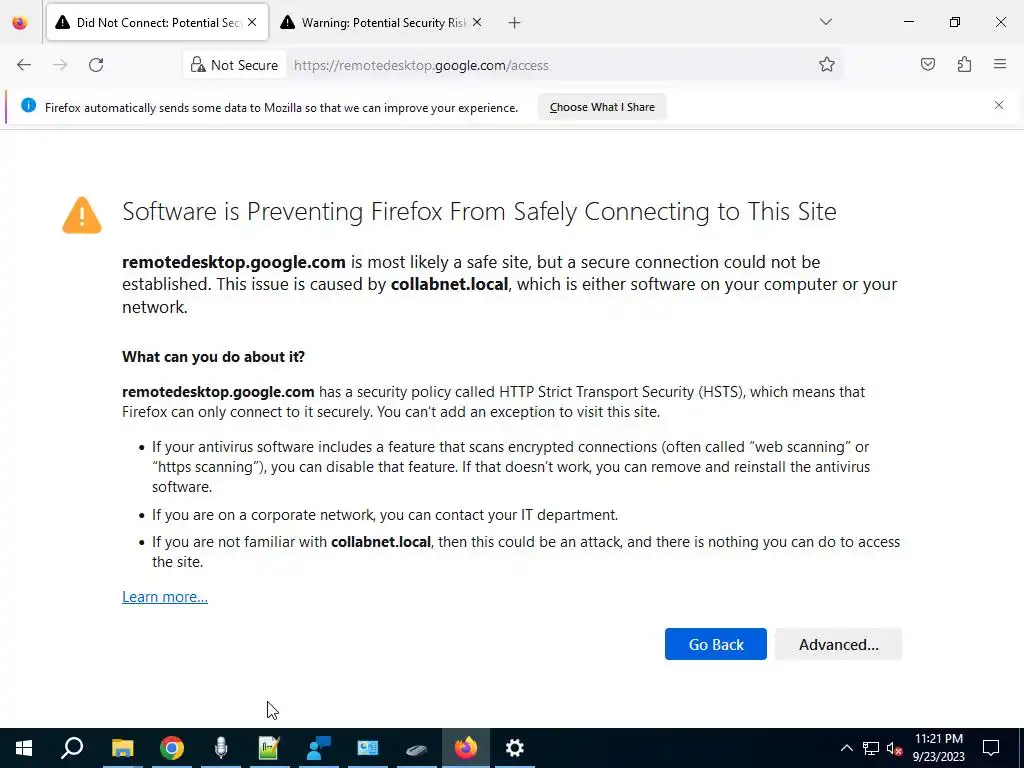Viewport: 1024px width, 768px height.
Task: Dismiss the Mozilla data notification bar
Action: [x=998, y=105]
